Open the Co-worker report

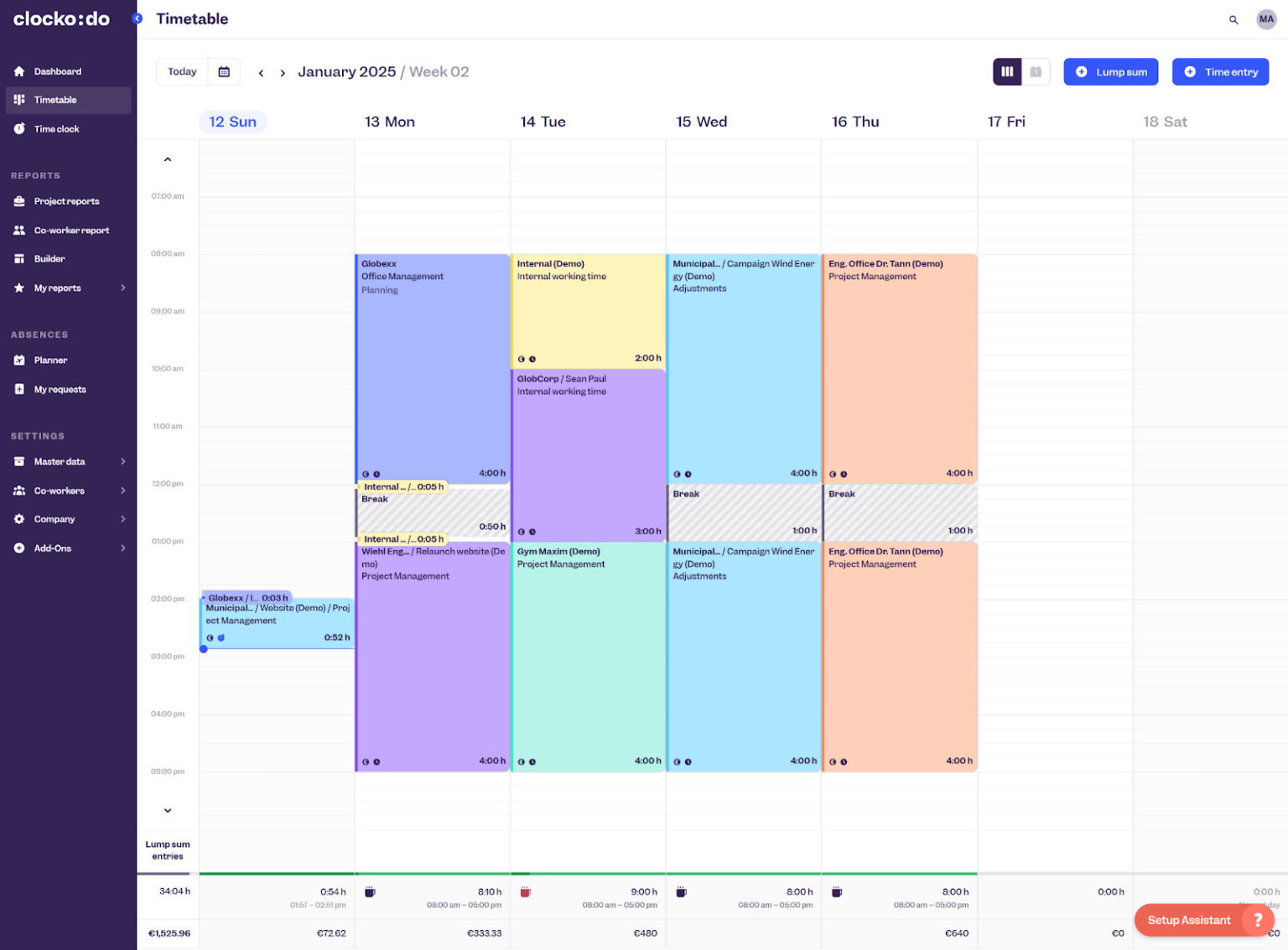[71, 230]
